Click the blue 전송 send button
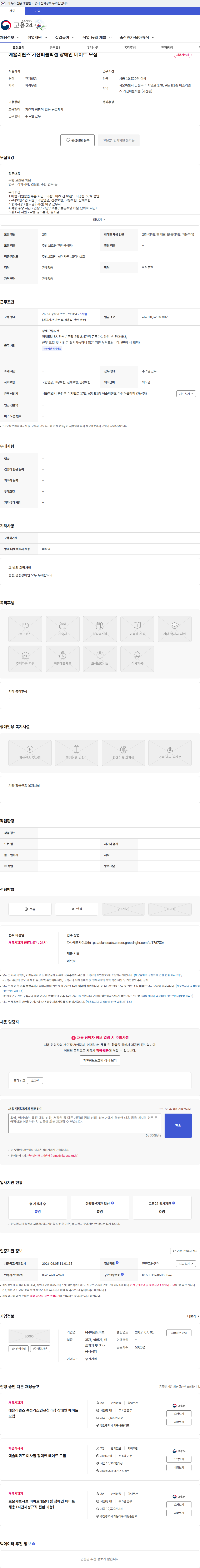This screenshot has width=200, height=1568. tap(178, 1125)
